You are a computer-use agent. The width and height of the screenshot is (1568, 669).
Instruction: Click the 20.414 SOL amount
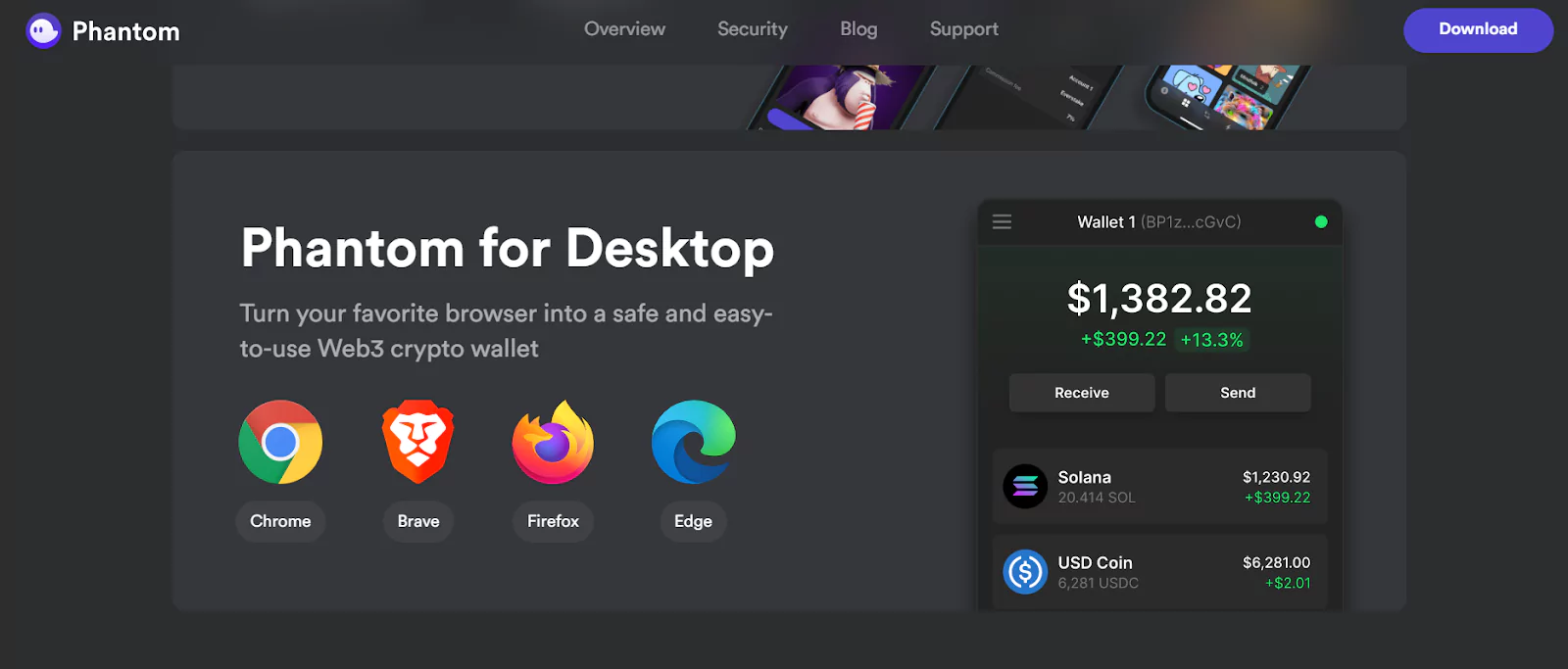[1097, 498]
